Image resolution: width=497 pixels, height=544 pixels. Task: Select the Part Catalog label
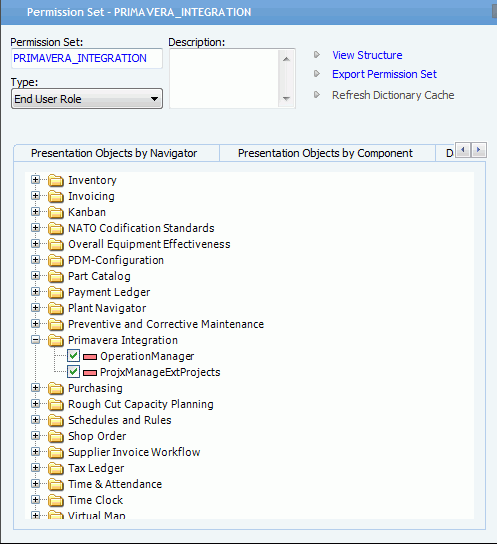click(99, 277)
